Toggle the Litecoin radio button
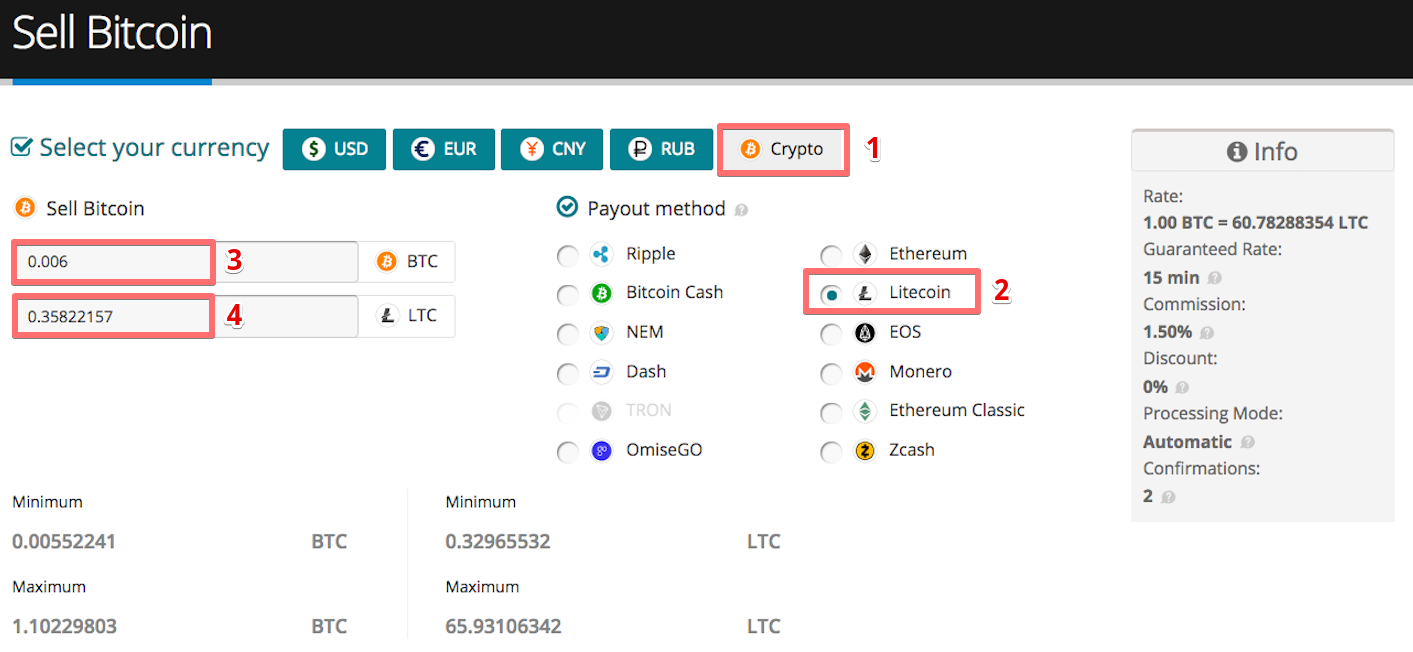1413x652 pixels. tap(831, 295)
